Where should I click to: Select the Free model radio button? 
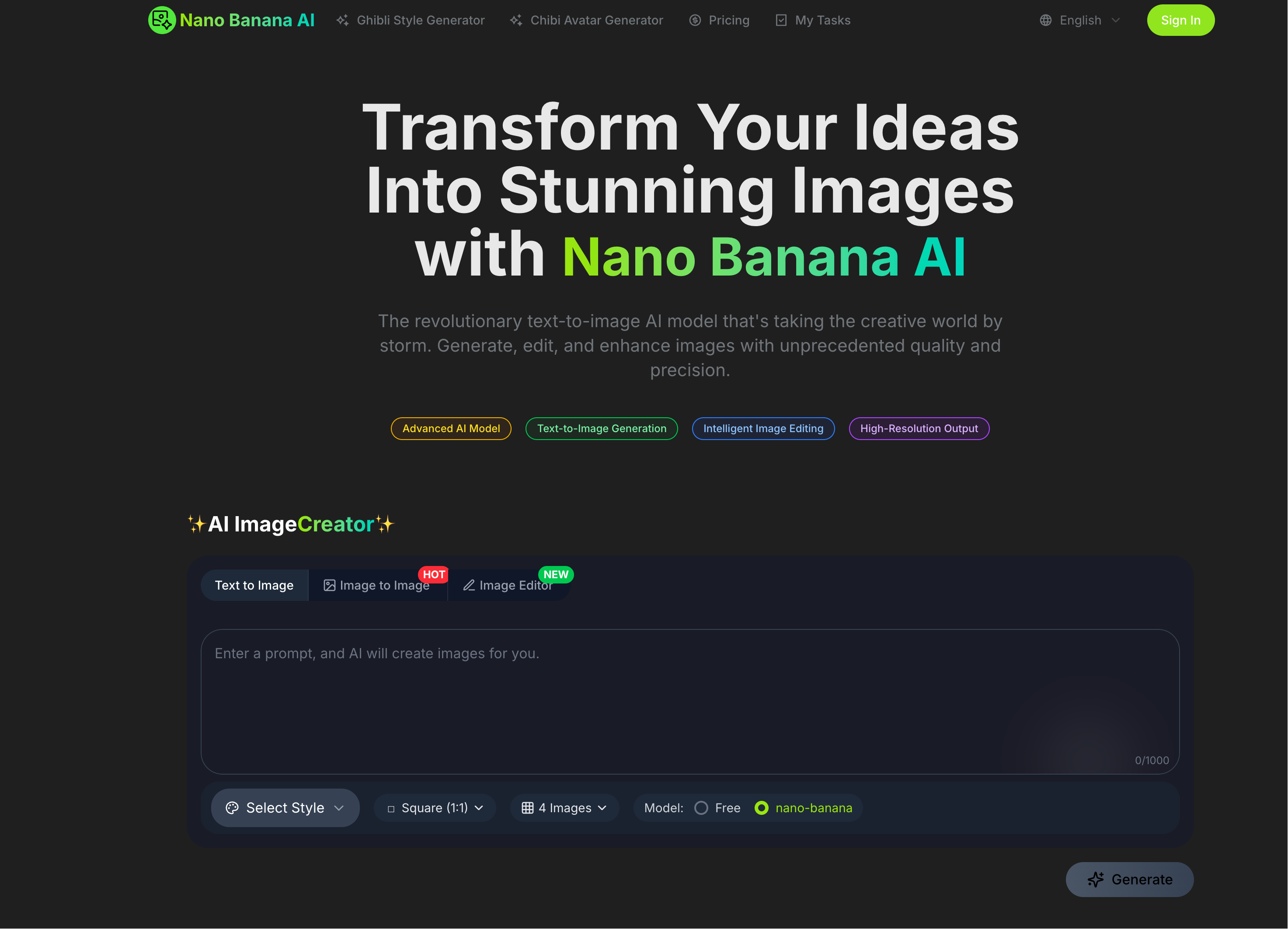[701, 808]
